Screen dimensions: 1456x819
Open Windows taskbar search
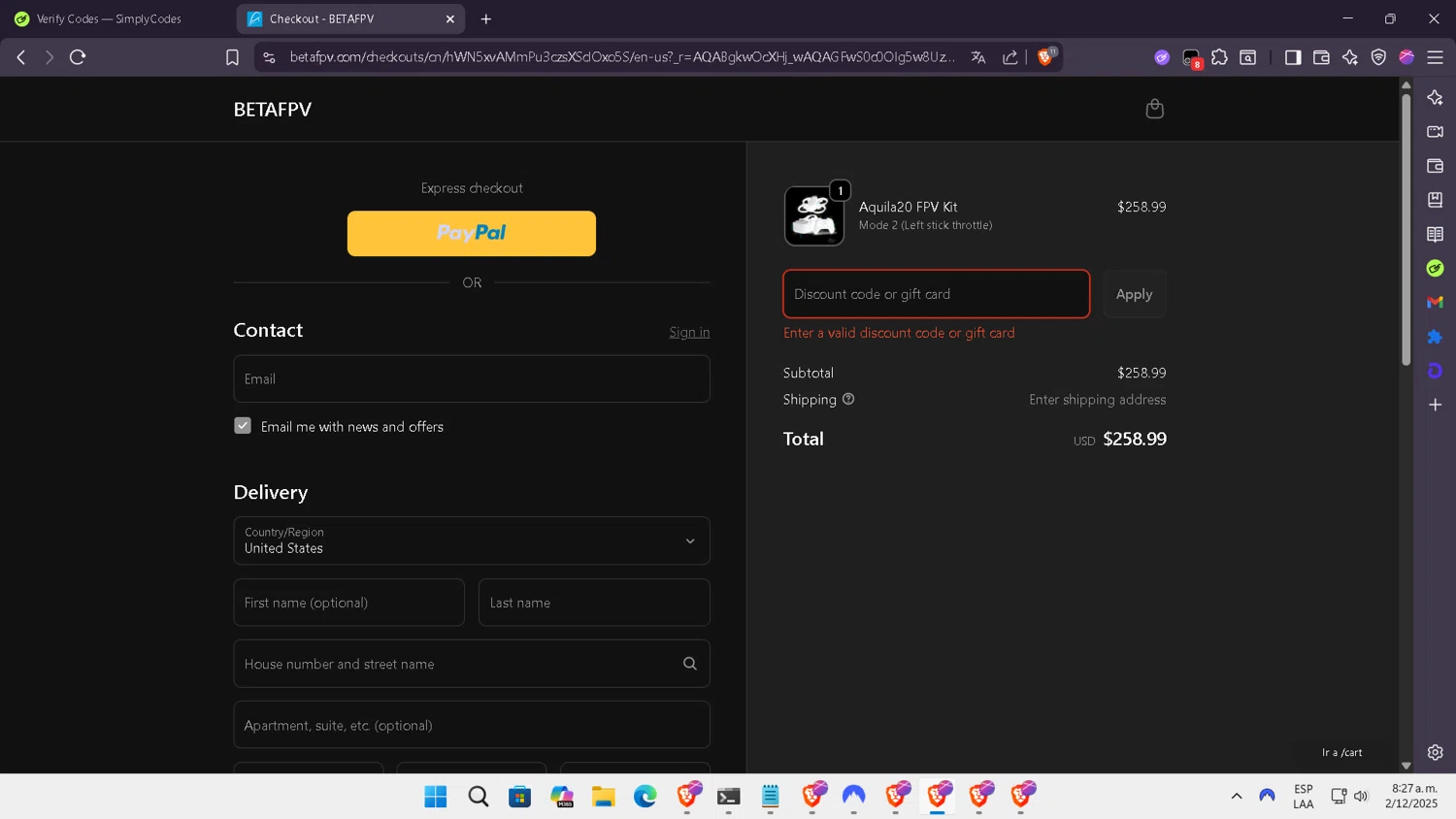[x=478, y=797]
